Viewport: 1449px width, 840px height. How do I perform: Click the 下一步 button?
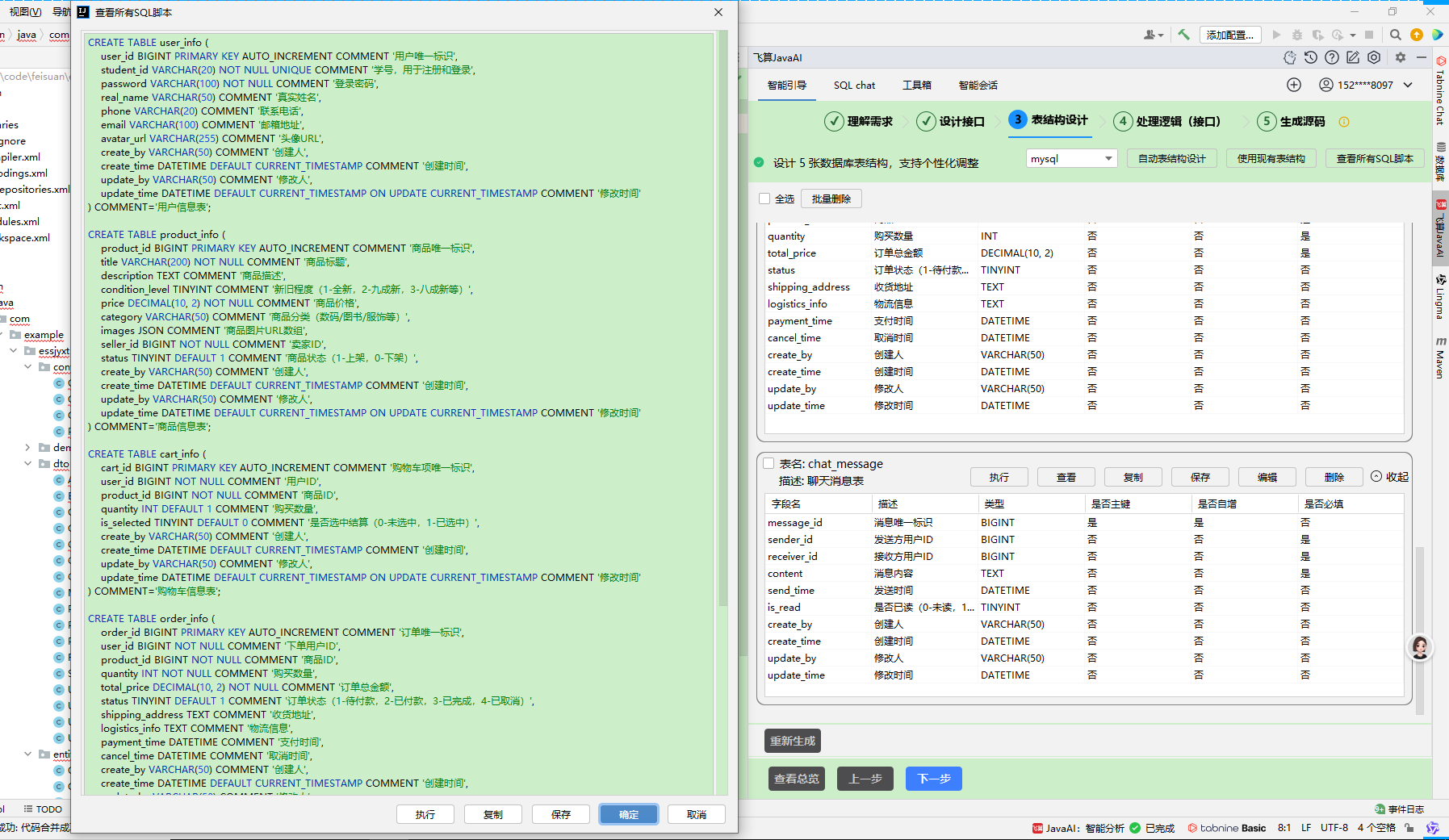point(934,779)
